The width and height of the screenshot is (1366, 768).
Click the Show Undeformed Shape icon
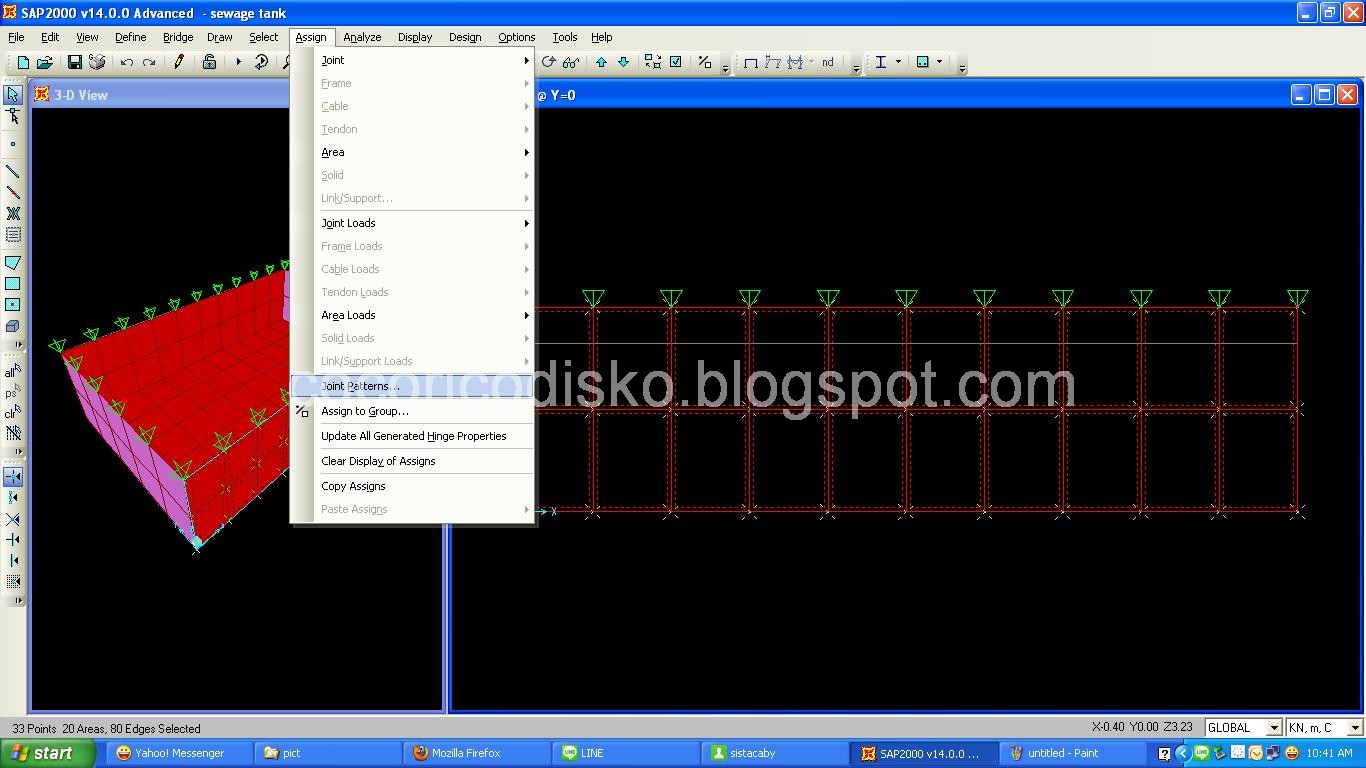(750, 62)
